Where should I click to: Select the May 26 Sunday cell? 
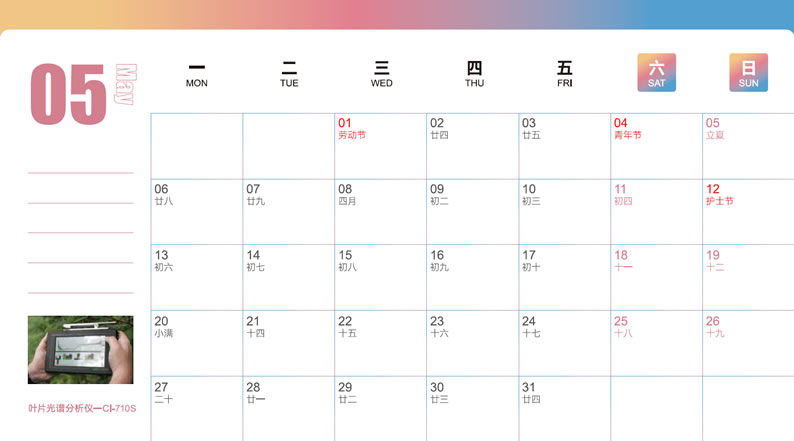coord(748,343)
